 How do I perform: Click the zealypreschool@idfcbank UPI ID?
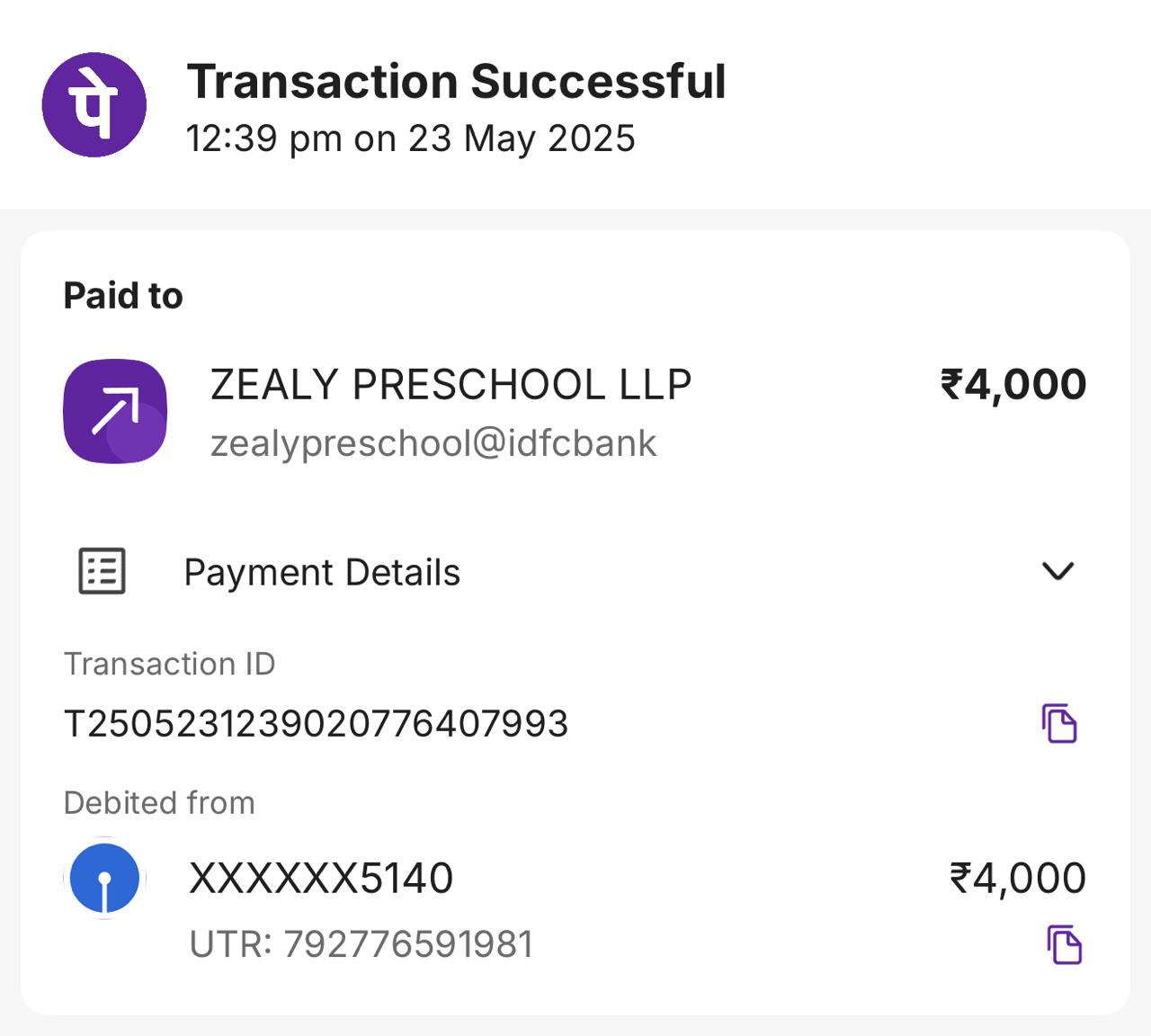click(433, 443)
